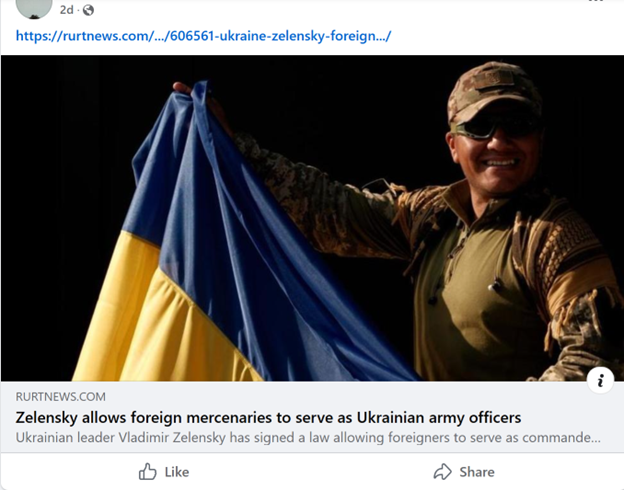Open the link info "i" icon
Image resolution: width=624 pixels, height=490 pixels.
600,380
